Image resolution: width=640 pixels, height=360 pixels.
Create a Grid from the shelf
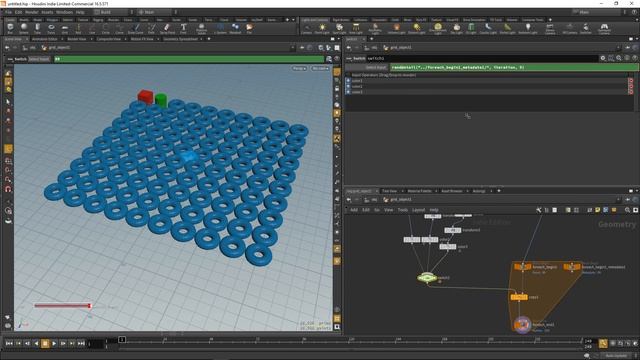pyautogui.click(x=64, y=28)
